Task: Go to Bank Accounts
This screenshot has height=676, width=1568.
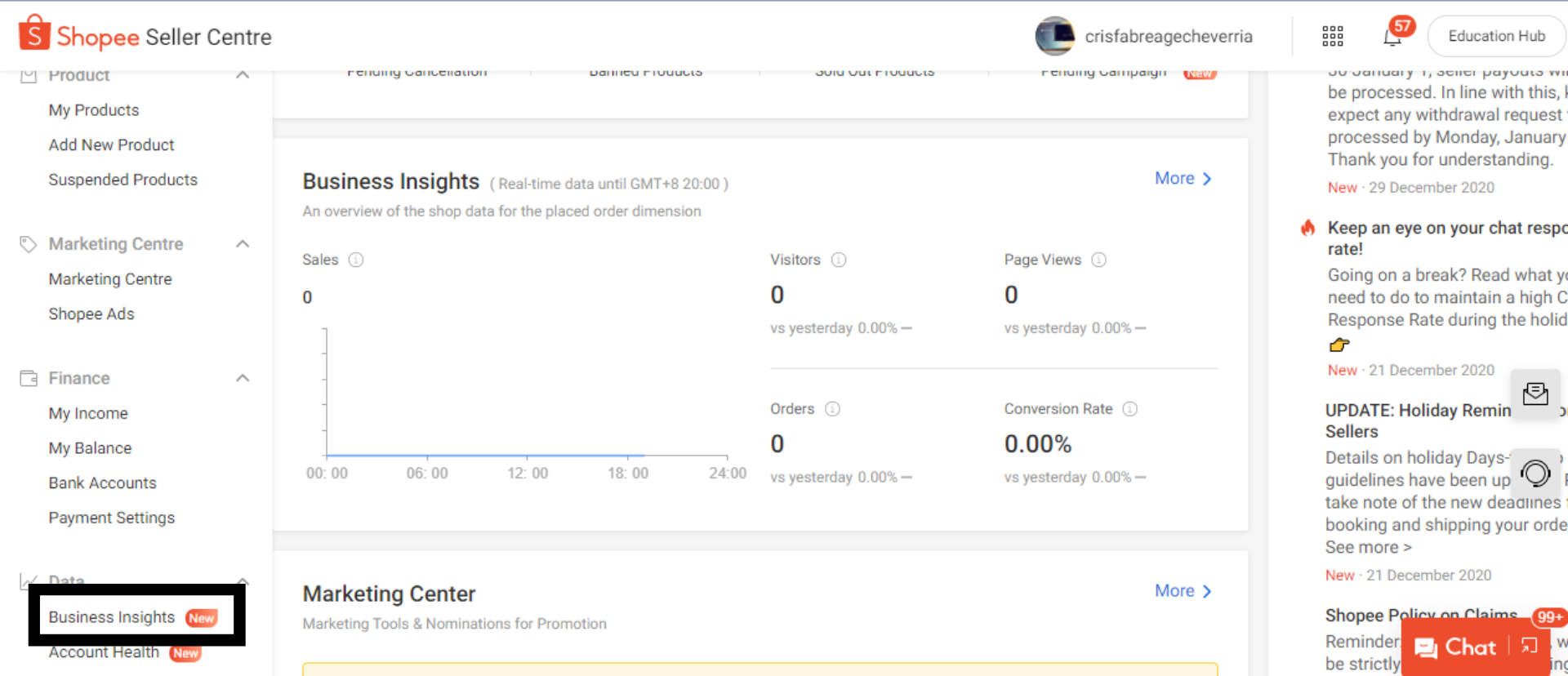Action: click(x=102, y=483)
